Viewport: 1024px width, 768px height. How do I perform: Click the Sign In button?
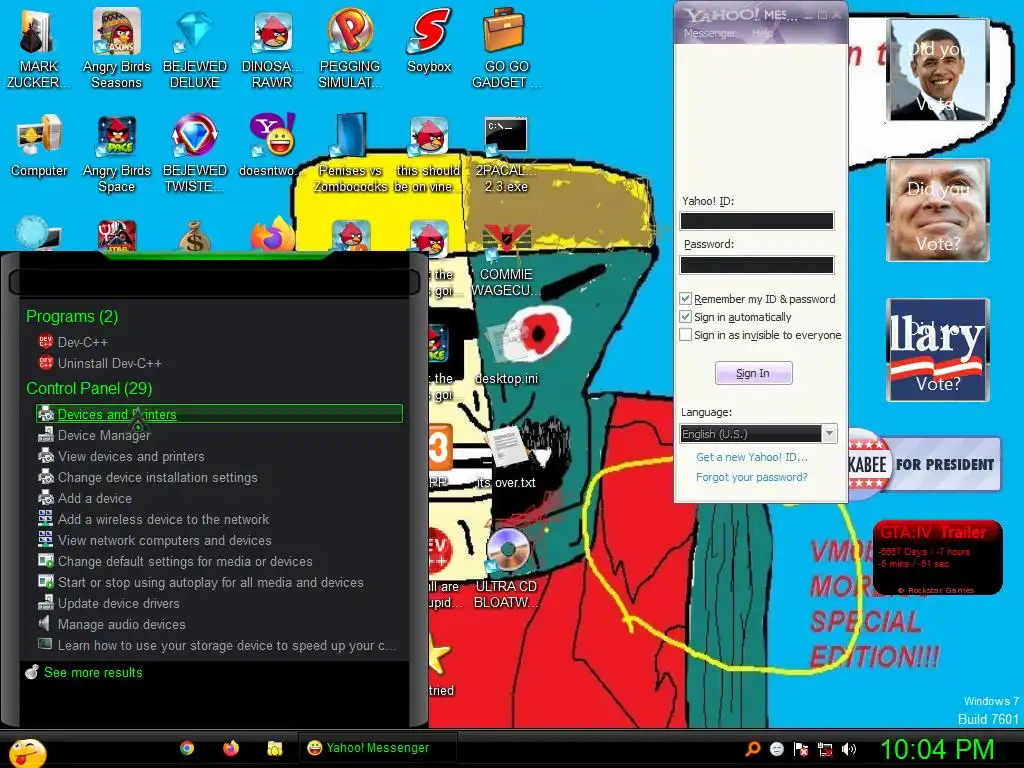(754, 373)
